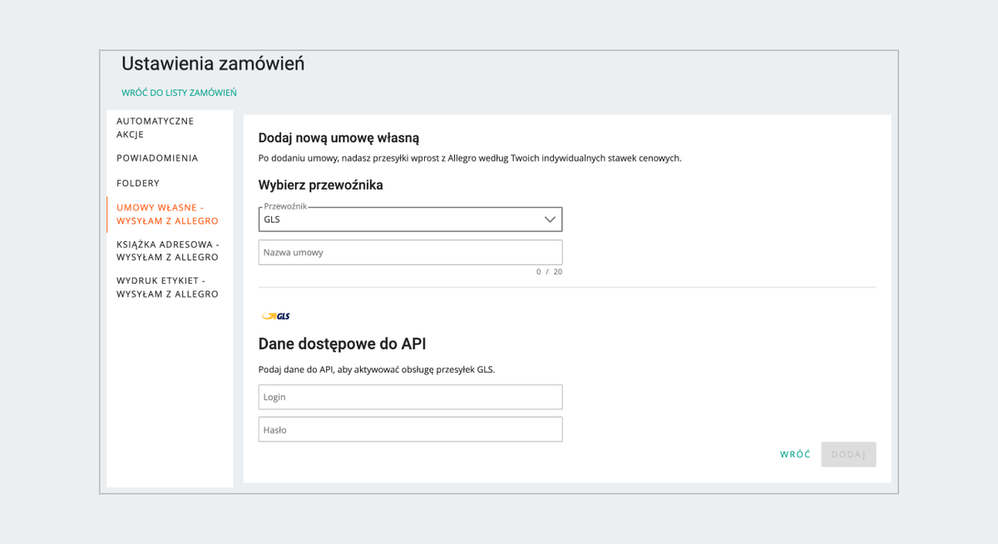Click the Wybierz przewoźnika heading

point(320,185)
